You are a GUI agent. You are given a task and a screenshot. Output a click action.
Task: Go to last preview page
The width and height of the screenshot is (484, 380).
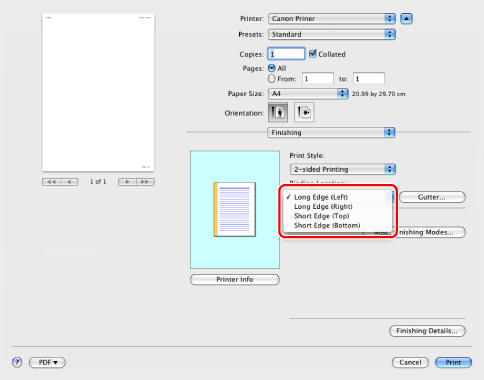click(145, 182)
